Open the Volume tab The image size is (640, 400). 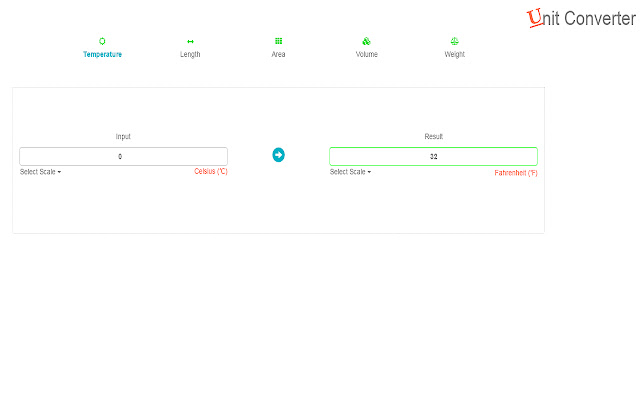tap(367, 54)
